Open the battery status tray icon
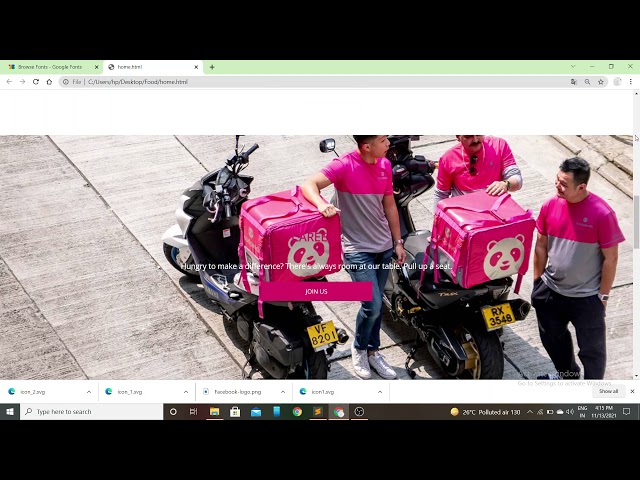This screenshot has width=640, height=480. click(550, 412)
